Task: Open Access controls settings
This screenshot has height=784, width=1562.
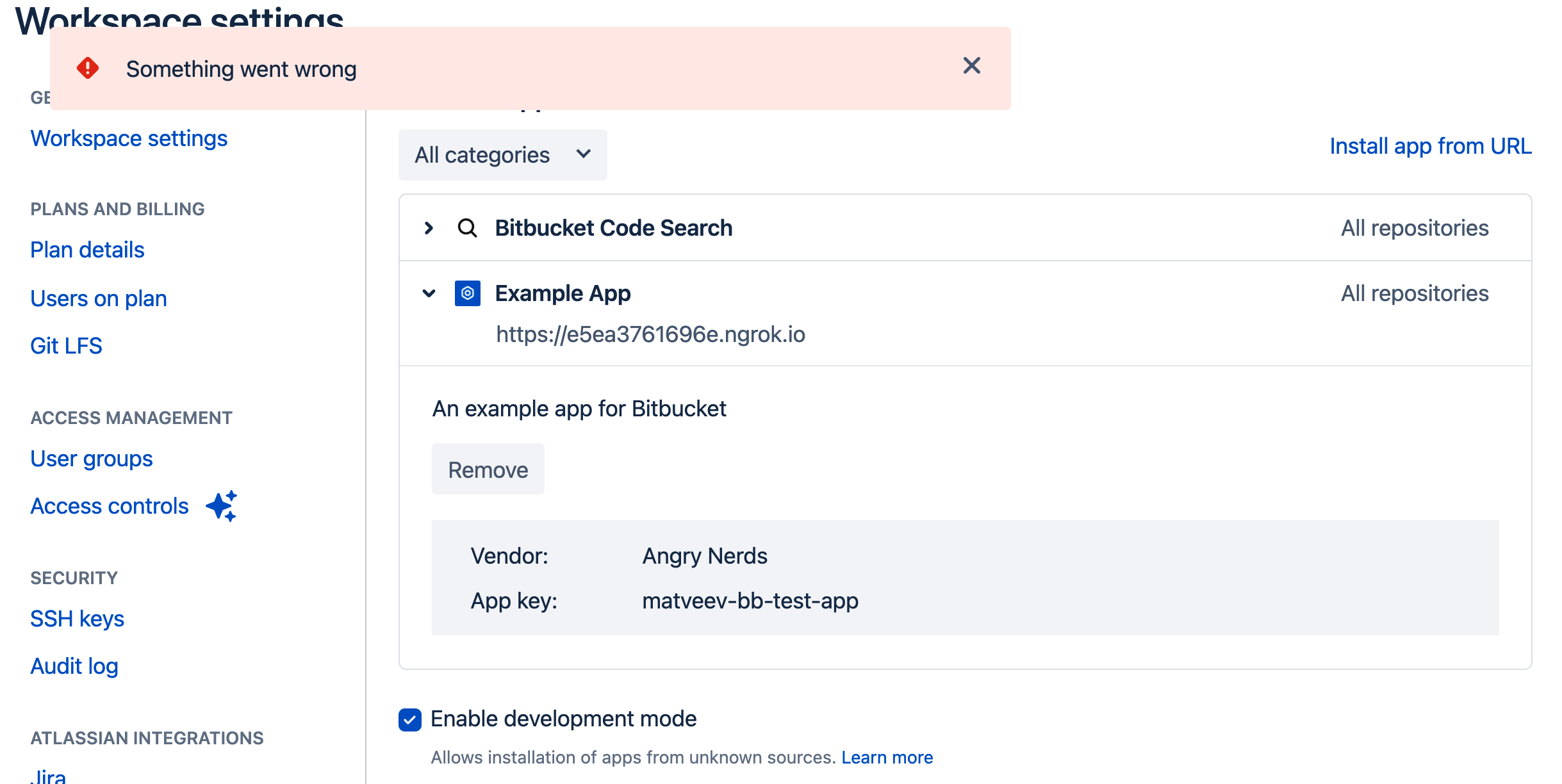Action: point(110,506)
